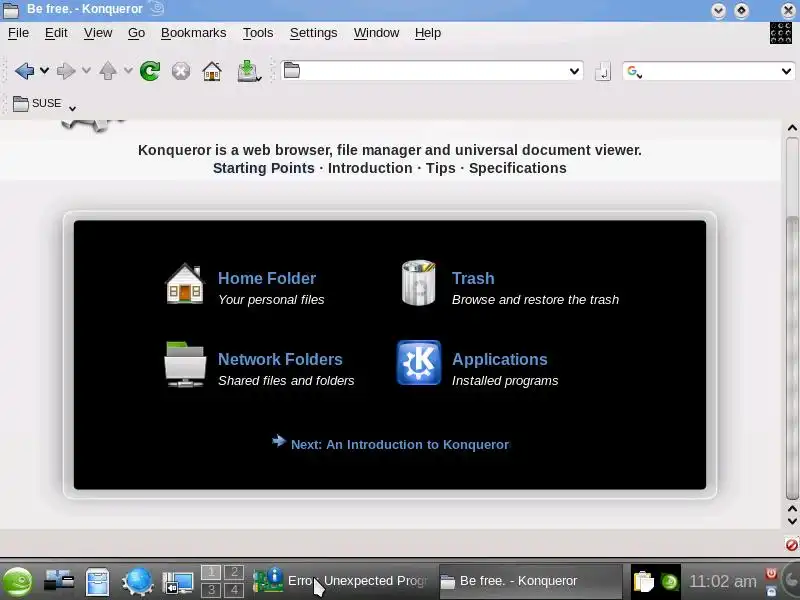
Task: Open the location bar history dropdown
Action: click(x=574, y=71)
